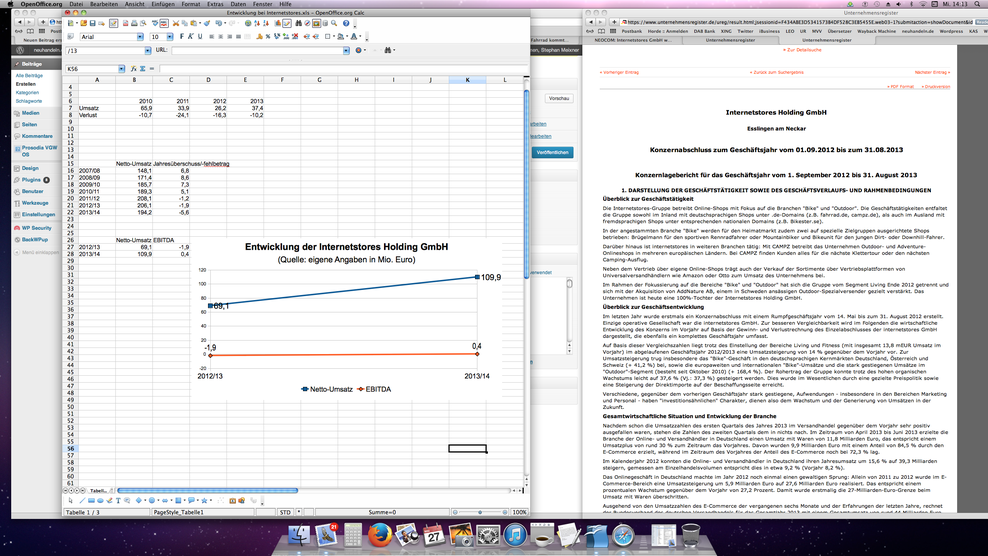Click the OpenOffice Help question mark icon
This screenshot has width=988, height=556.
[x=346, y=23]
